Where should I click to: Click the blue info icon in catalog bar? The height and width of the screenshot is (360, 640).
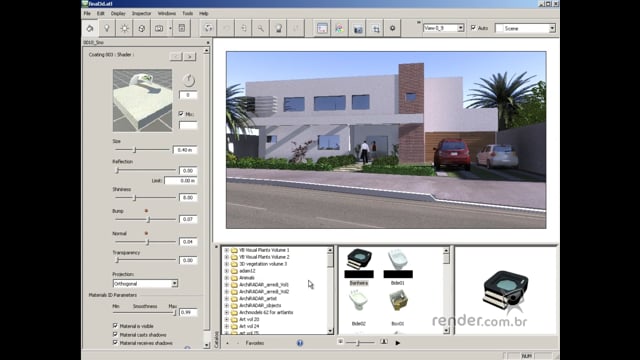300,343
